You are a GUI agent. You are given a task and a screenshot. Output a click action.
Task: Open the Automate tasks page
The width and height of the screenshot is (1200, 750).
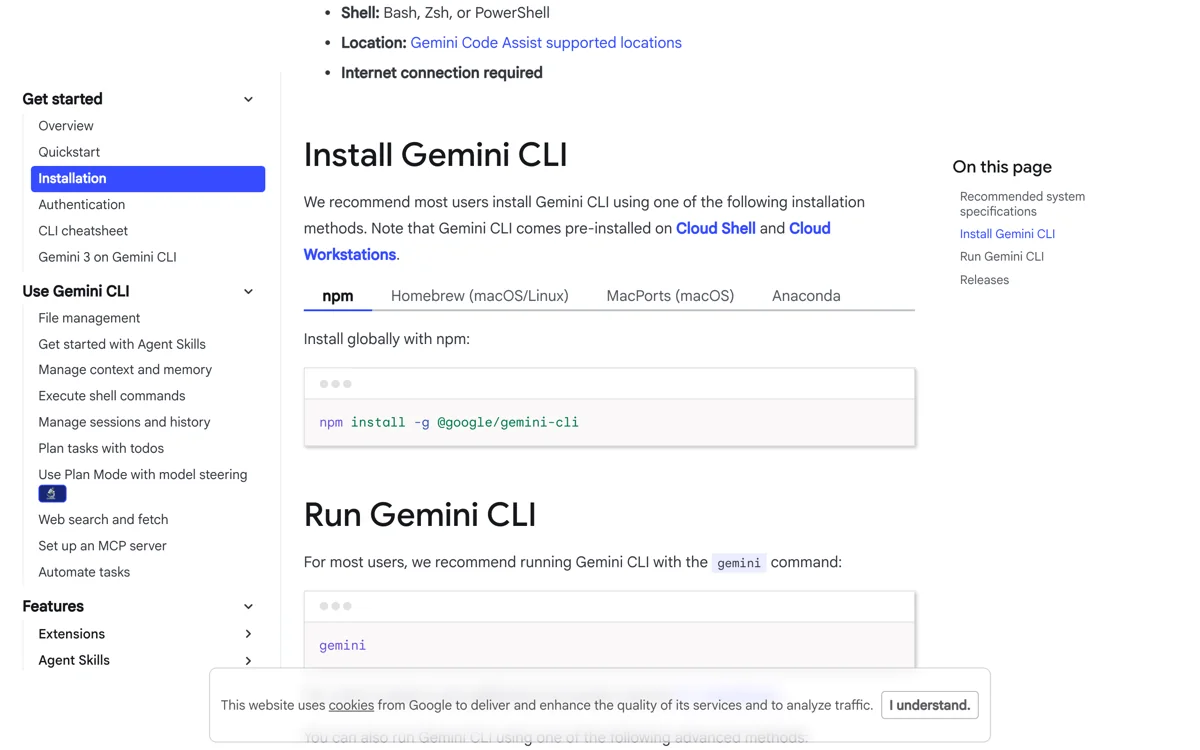(x=84, y=572)
